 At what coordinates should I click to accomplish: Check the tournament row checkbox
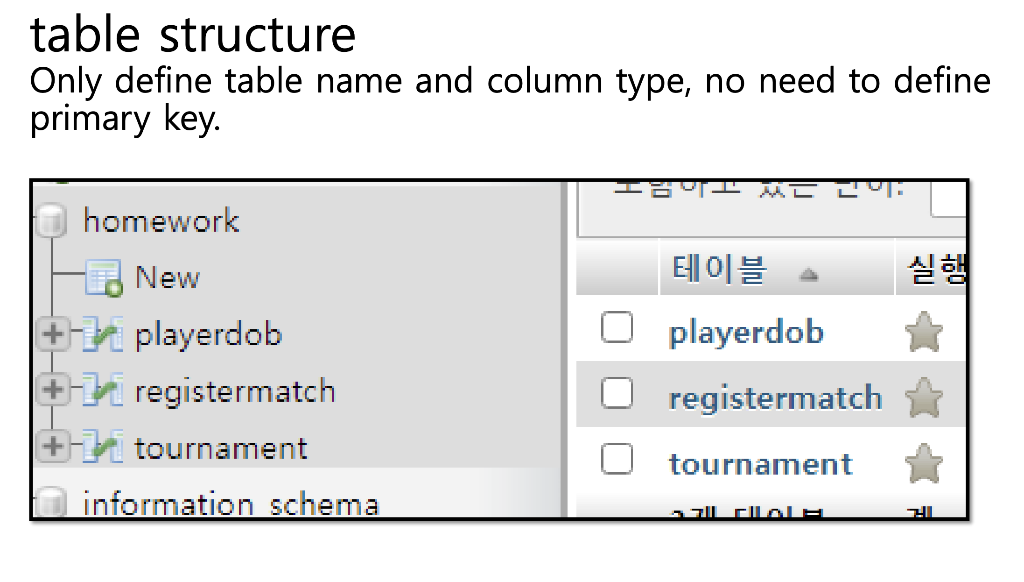(x=617, y=459)
